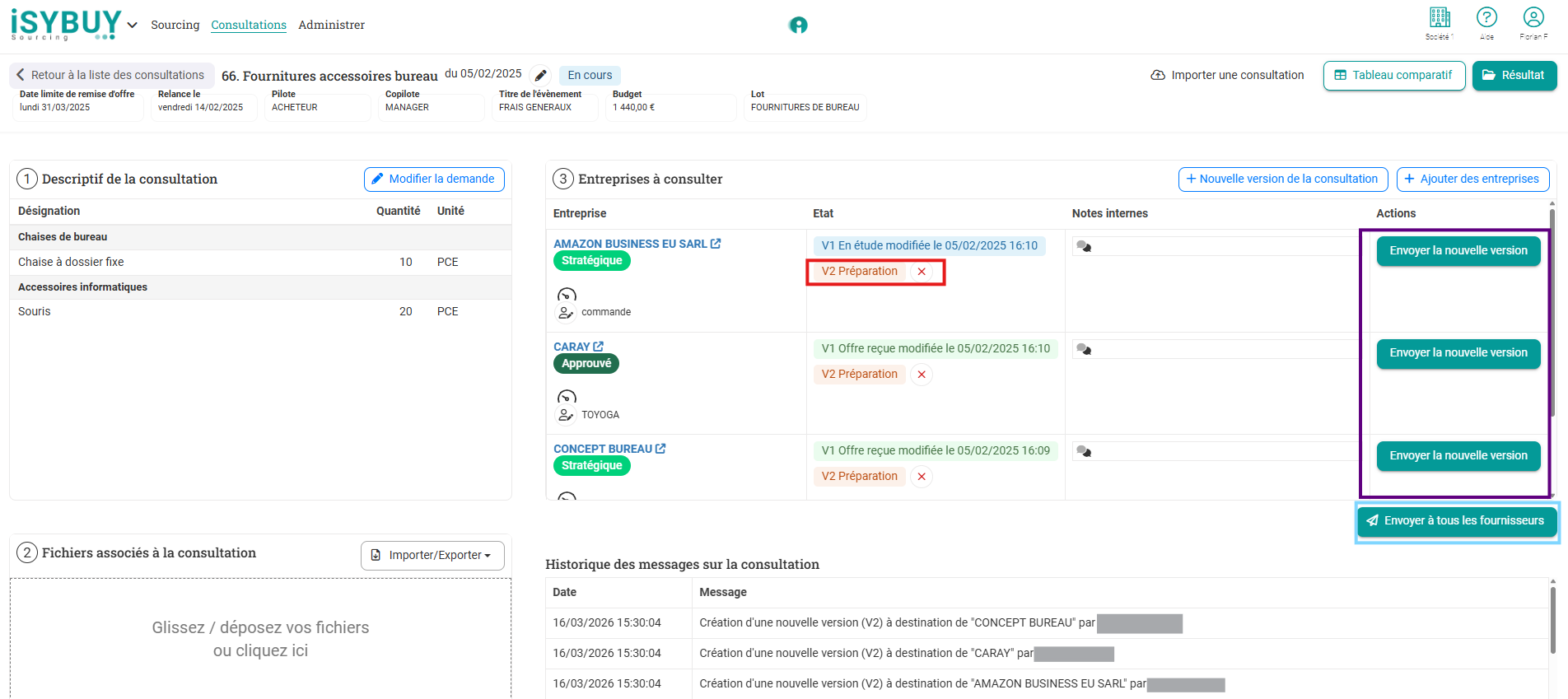This screenshot has height=699, width=1568.
Task: Go back to the consultations list
Action: pos(111,75)
